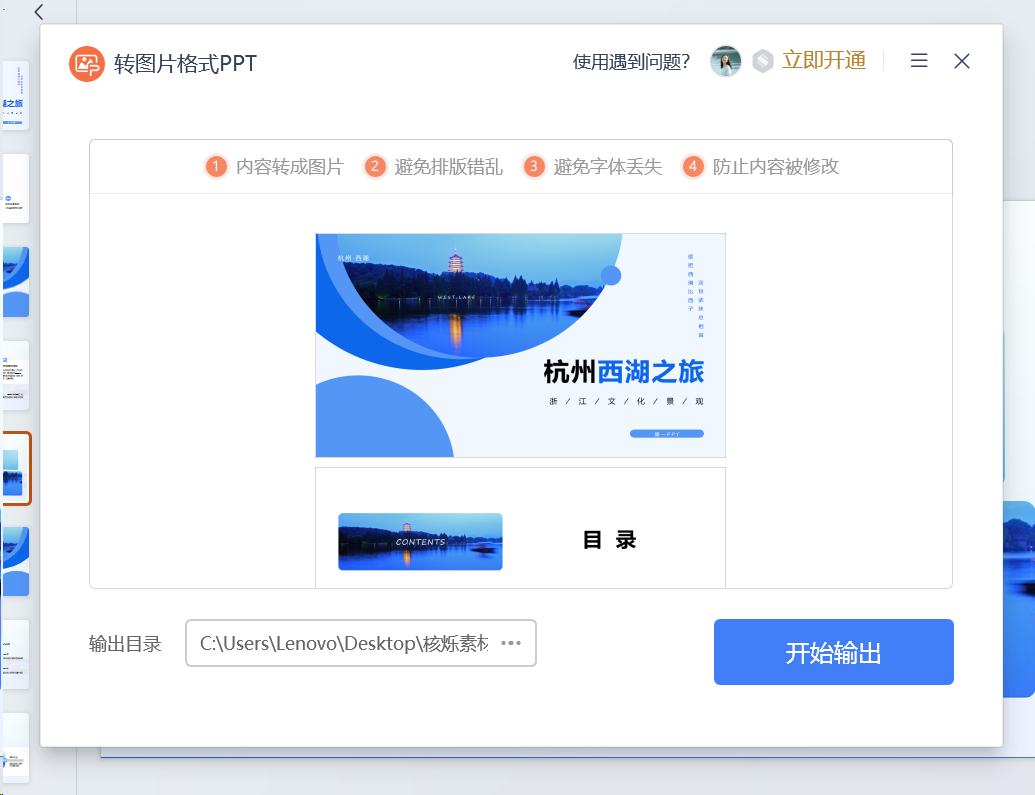
Task: Browse output folder with the ellipsis button
Action: (511, 642)
